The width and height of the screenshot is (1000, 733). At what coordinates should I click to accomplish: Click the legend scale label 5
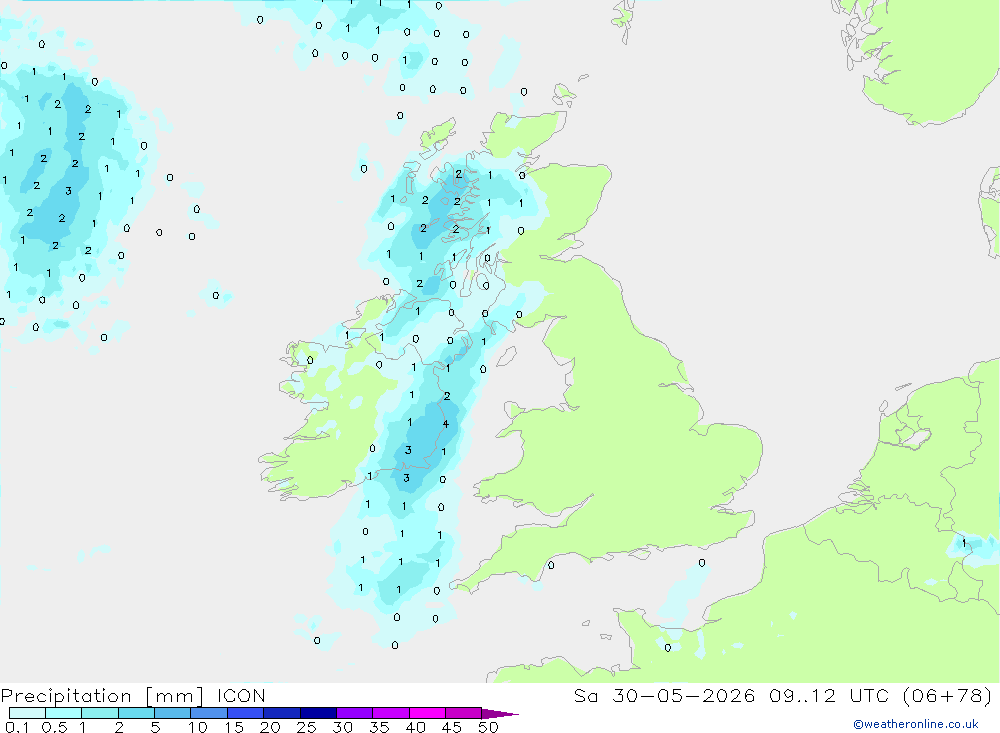pyautogui.click(x=155, y=727)
